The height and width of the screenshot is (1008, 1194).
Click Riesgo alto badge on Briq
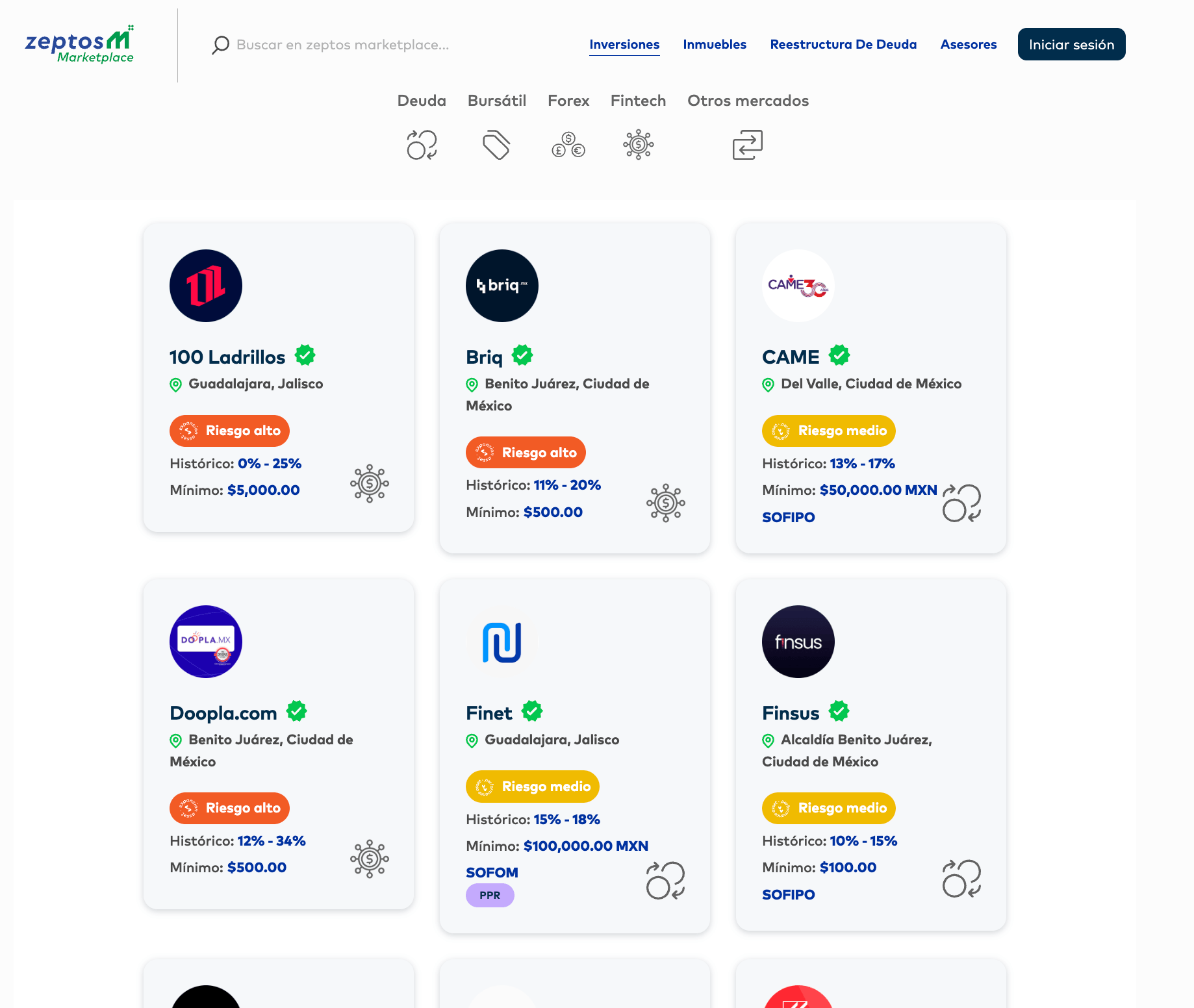pos(526,453)
